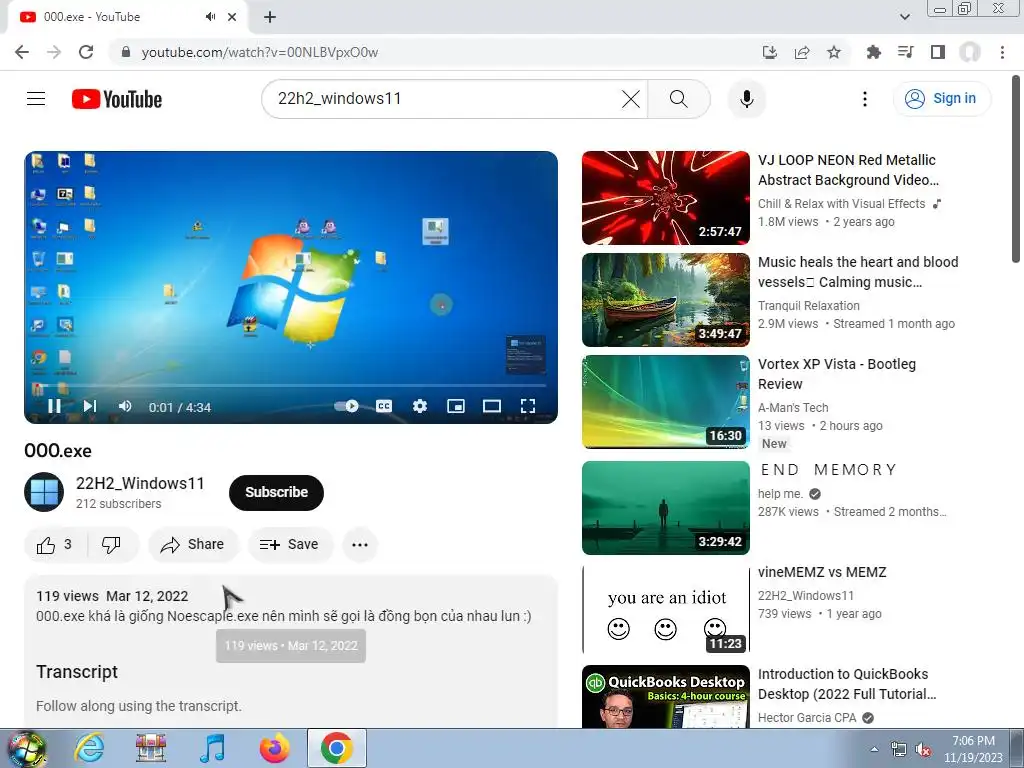
Task: Click the browser forward arrow
Action: click(54, 52)
